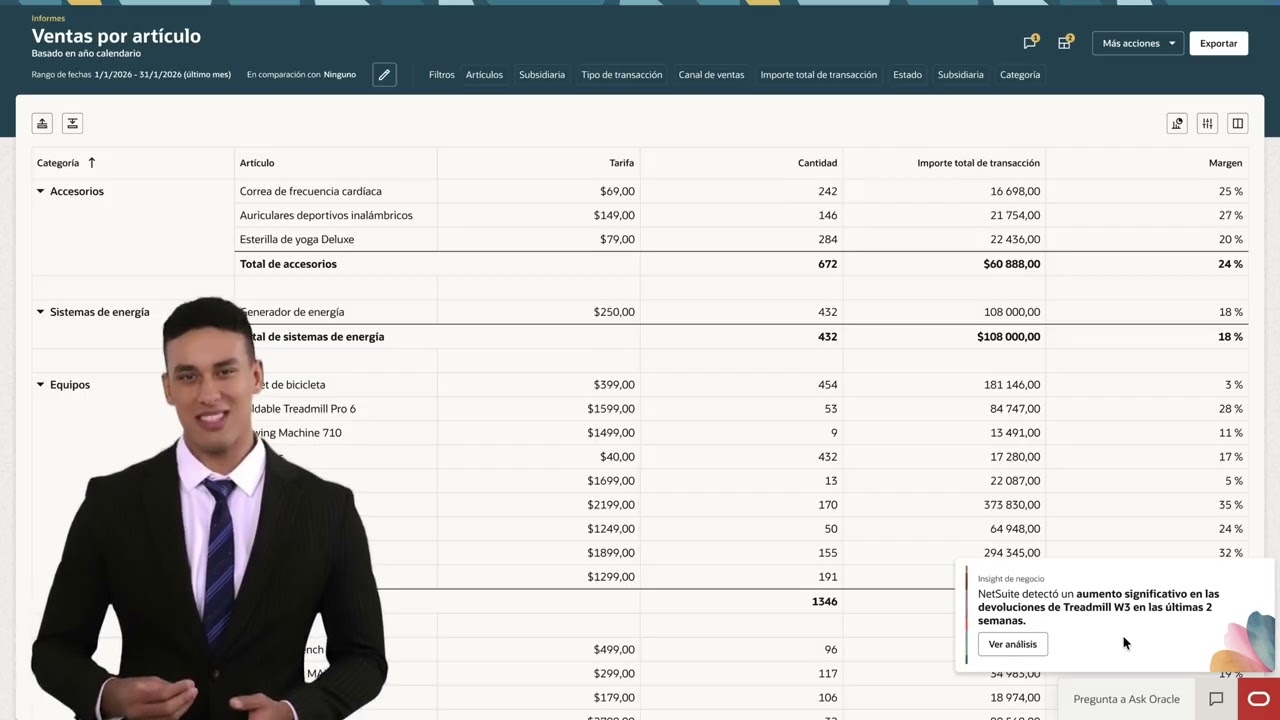Click the Ninguno comparison value
This screenshot has width=1280, height=720.
pyautogui.click(x=340, y=75)
